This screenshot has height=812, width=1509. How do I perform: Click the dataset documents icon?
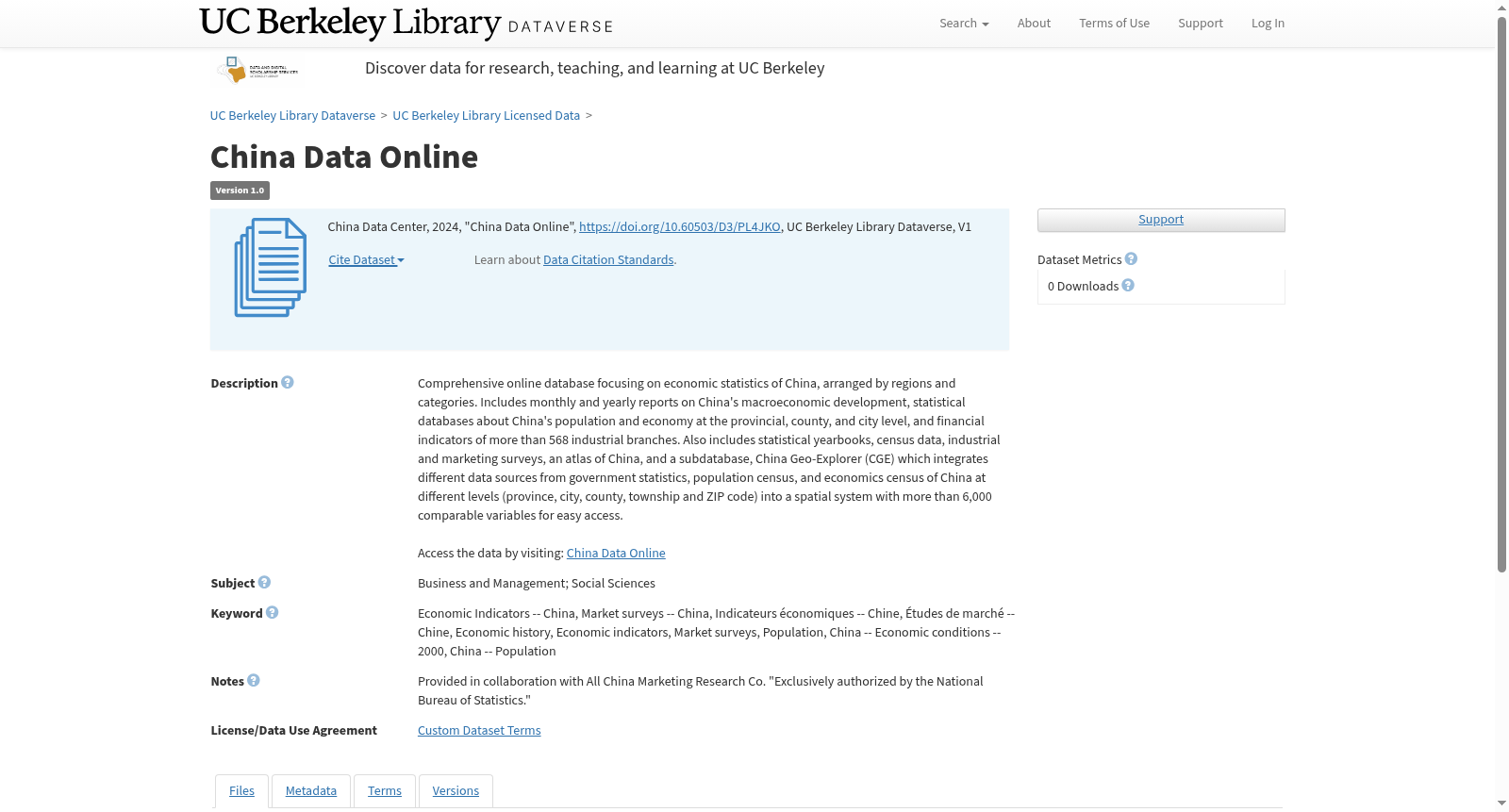pyautogui.click(x=271, y=268)
